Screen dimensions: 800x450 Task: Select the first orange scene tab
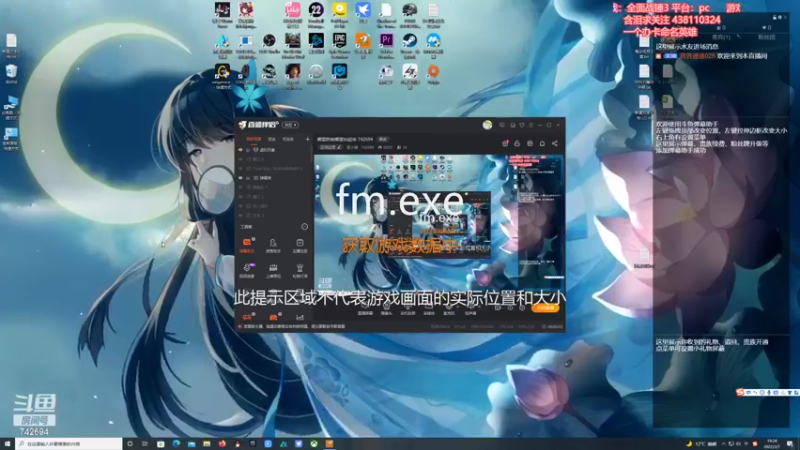tap(254, 139)
